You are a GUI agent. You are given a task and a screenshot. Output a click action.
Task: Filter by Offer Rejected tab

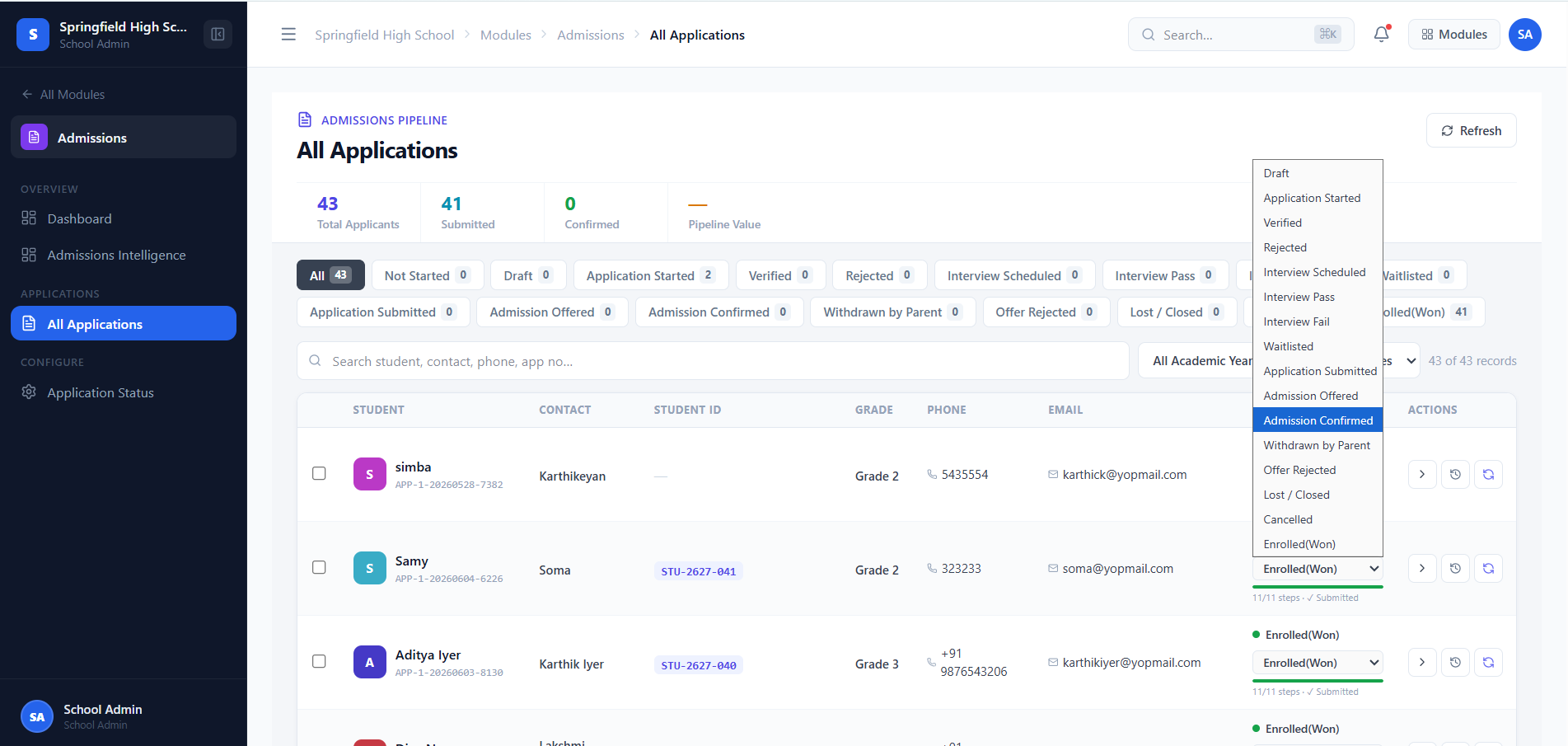click(1046, 312)
